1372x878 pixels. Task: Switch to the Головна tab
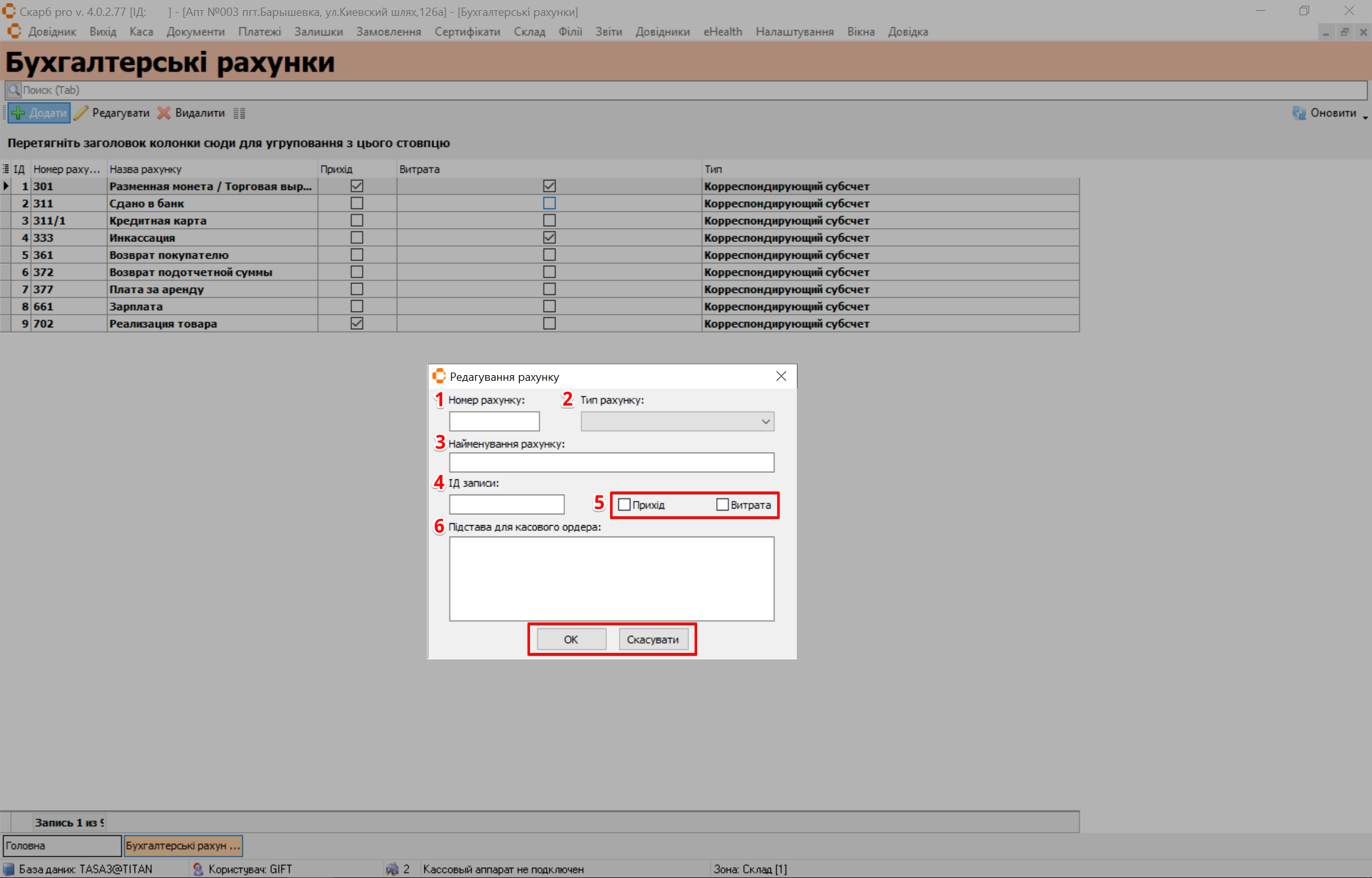pos(62,846)
